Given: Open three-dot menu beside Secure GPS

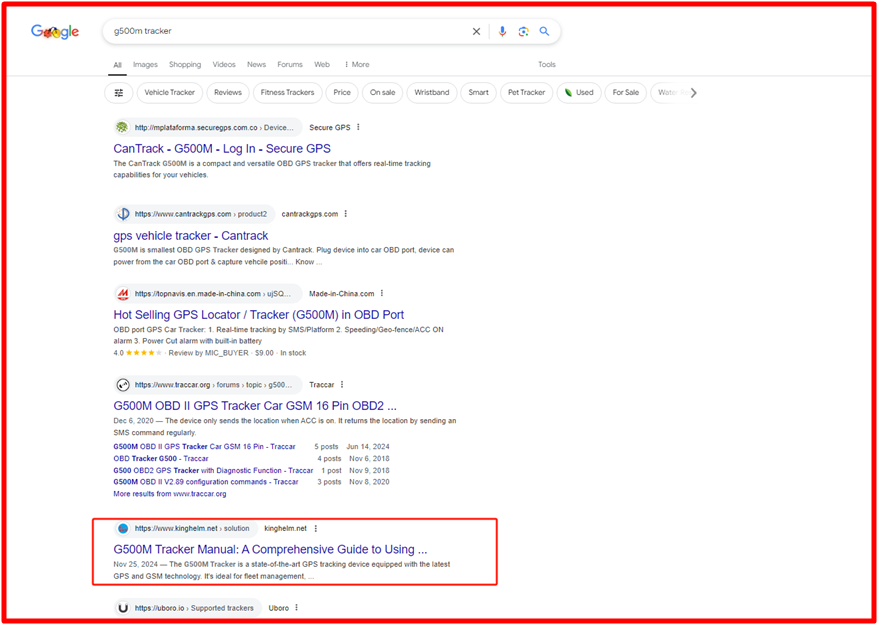Looking at the screenshot, I should pyautogui.click(x=358, y=128).
